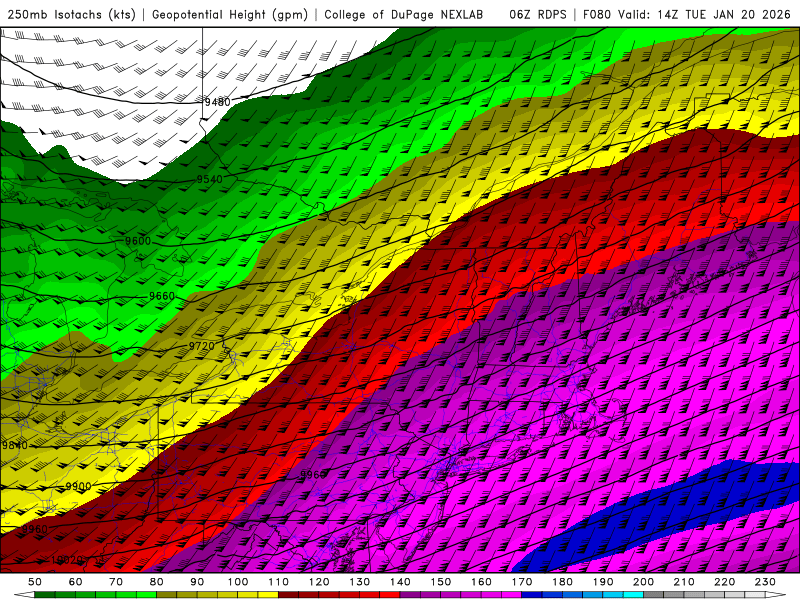Click the '110' value on the color scale
800x600 pixels.
pos(279,582)
